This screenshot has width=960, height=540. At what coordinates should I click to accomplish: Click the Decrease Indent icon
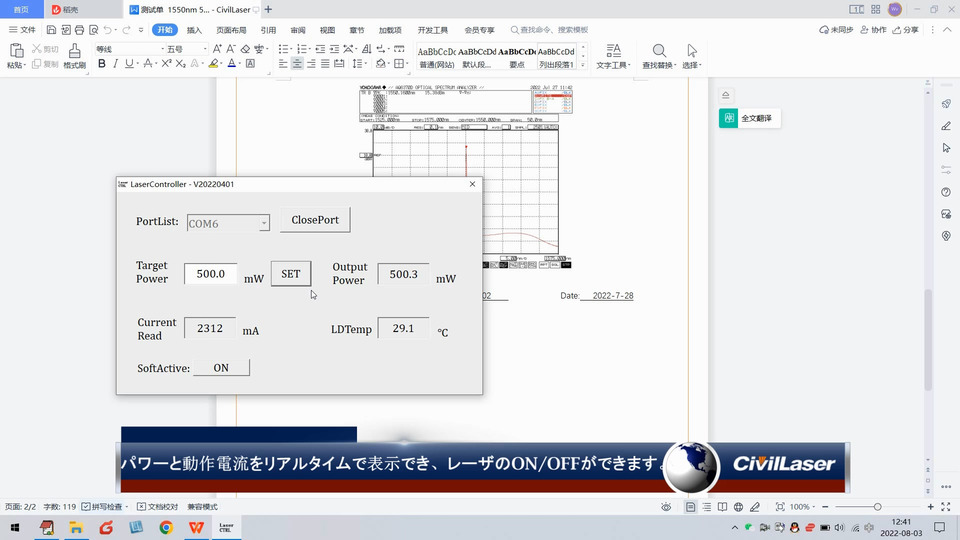(320, 49)
